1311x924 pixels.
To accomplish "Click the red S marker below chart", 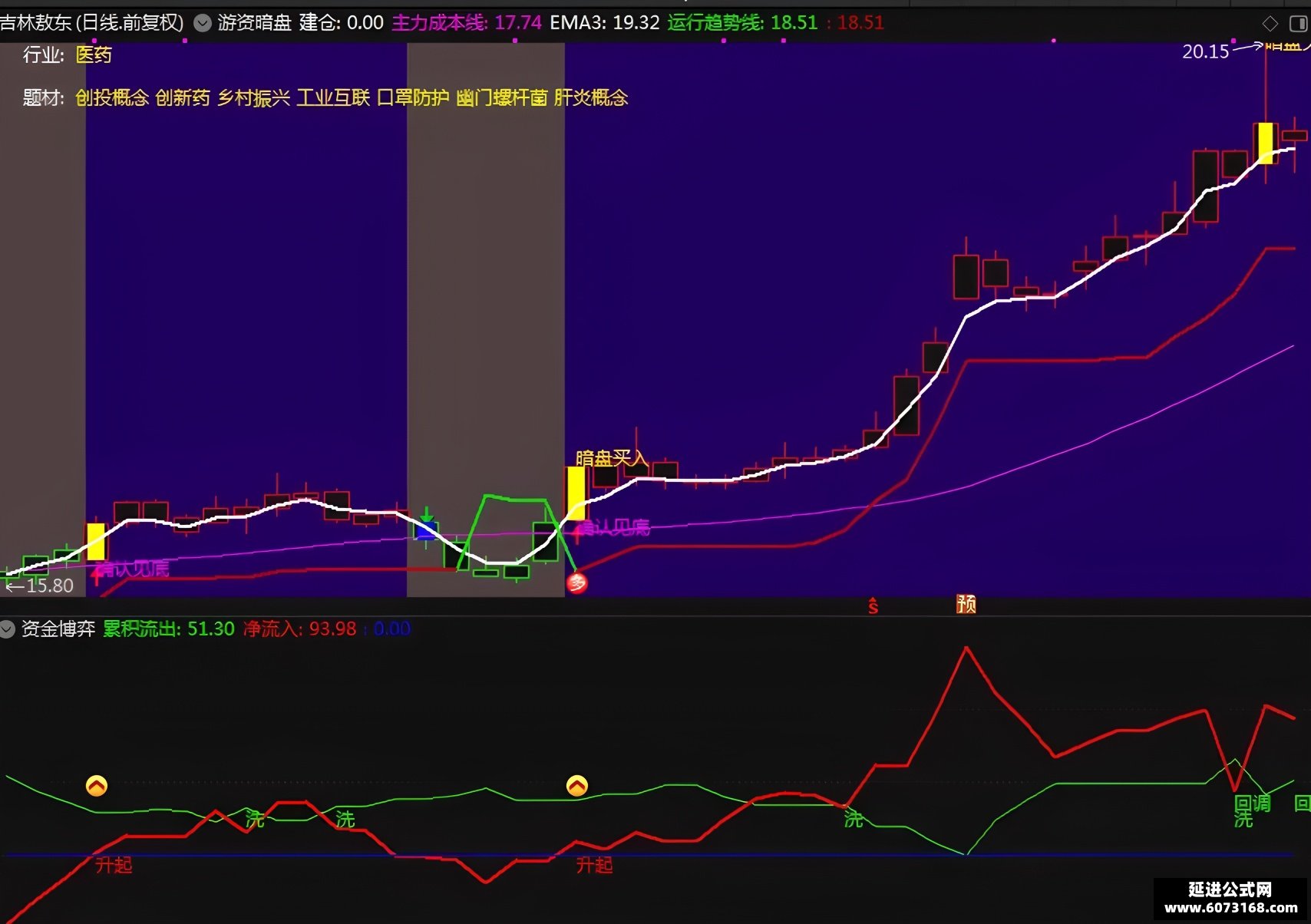I will pyautogui.click(x=873, y=606).
